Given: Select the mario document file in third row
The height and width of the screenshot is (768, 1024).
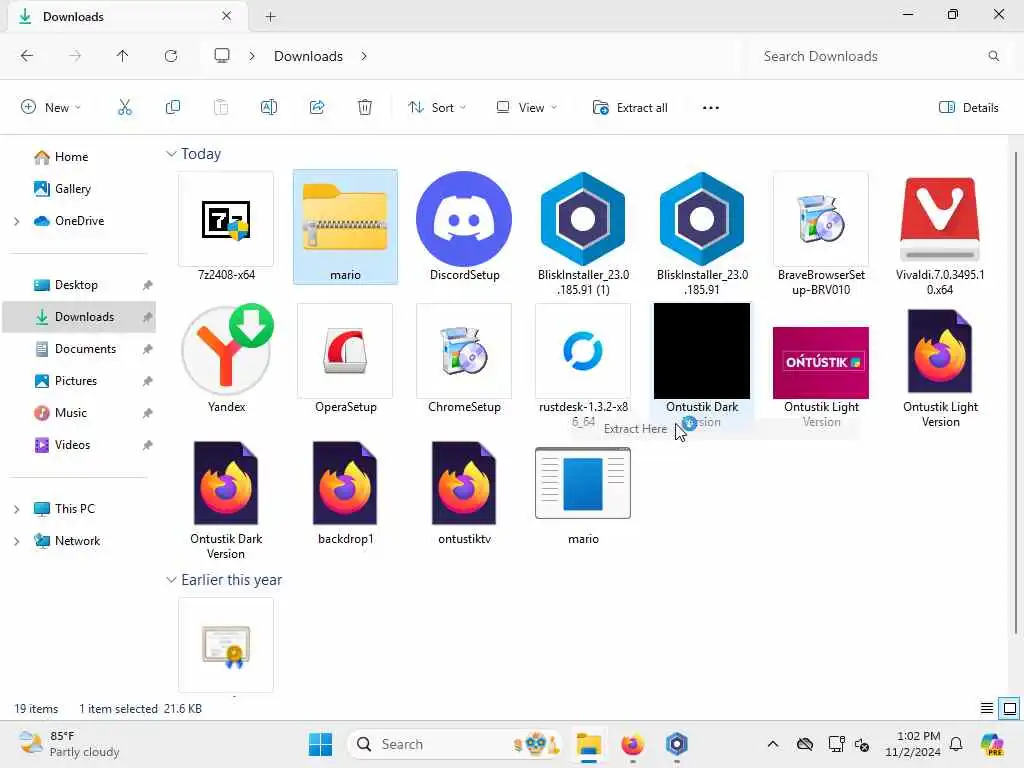Looking at the screenshot, I should click(x=583, y=496).
